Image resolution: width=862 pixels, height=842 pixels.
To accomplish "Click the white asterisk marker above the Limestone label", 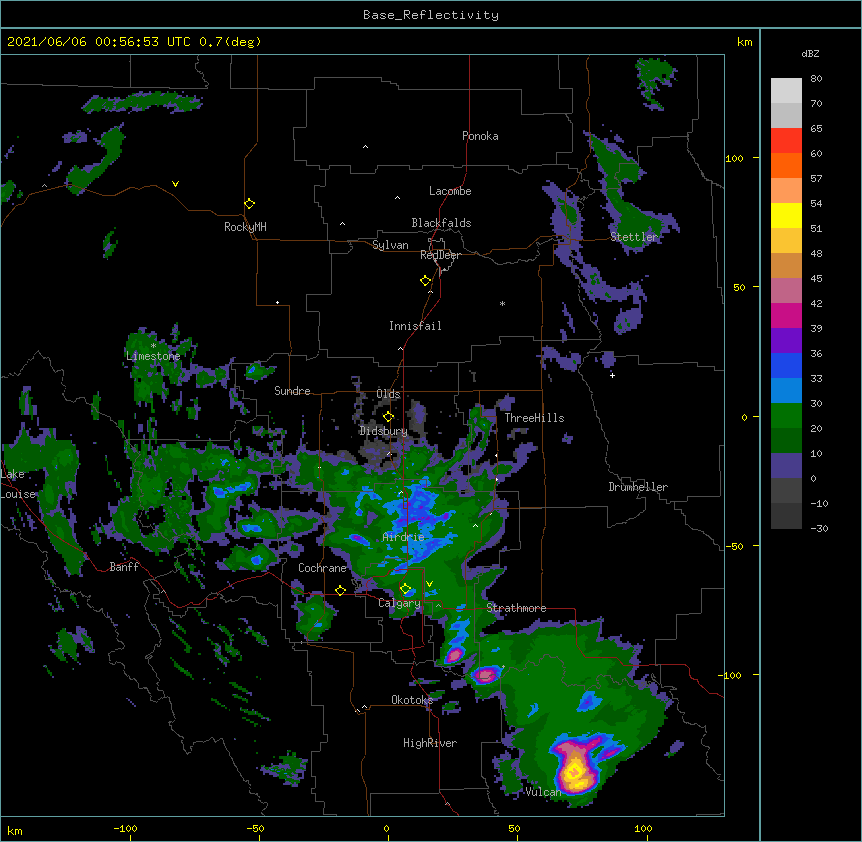I will pos(153,346).
